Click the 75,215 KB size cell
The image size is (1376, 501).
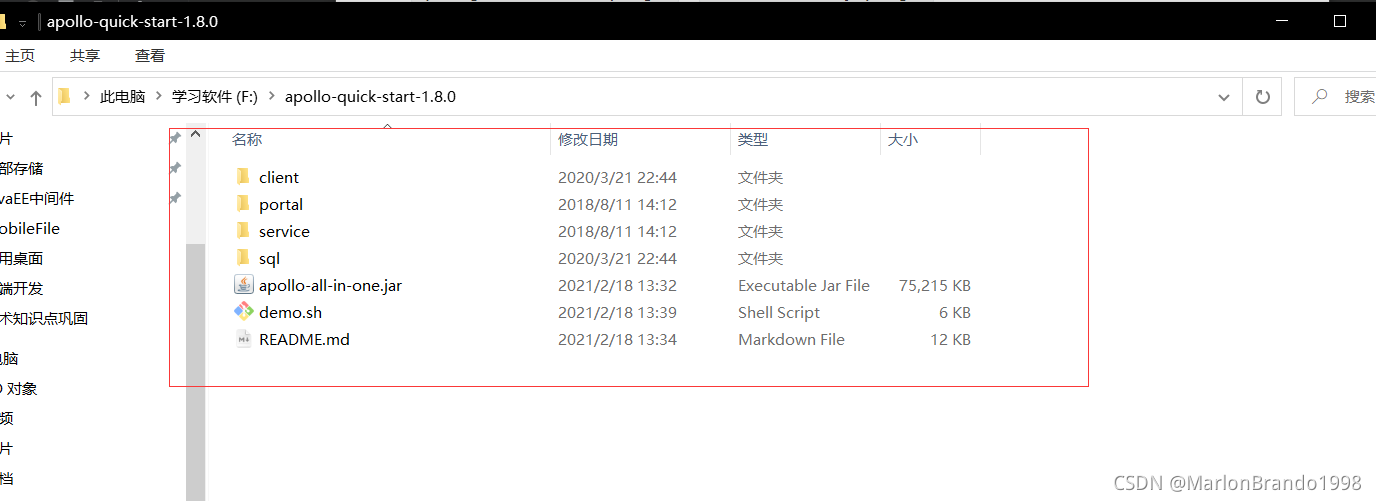point(934,285)
